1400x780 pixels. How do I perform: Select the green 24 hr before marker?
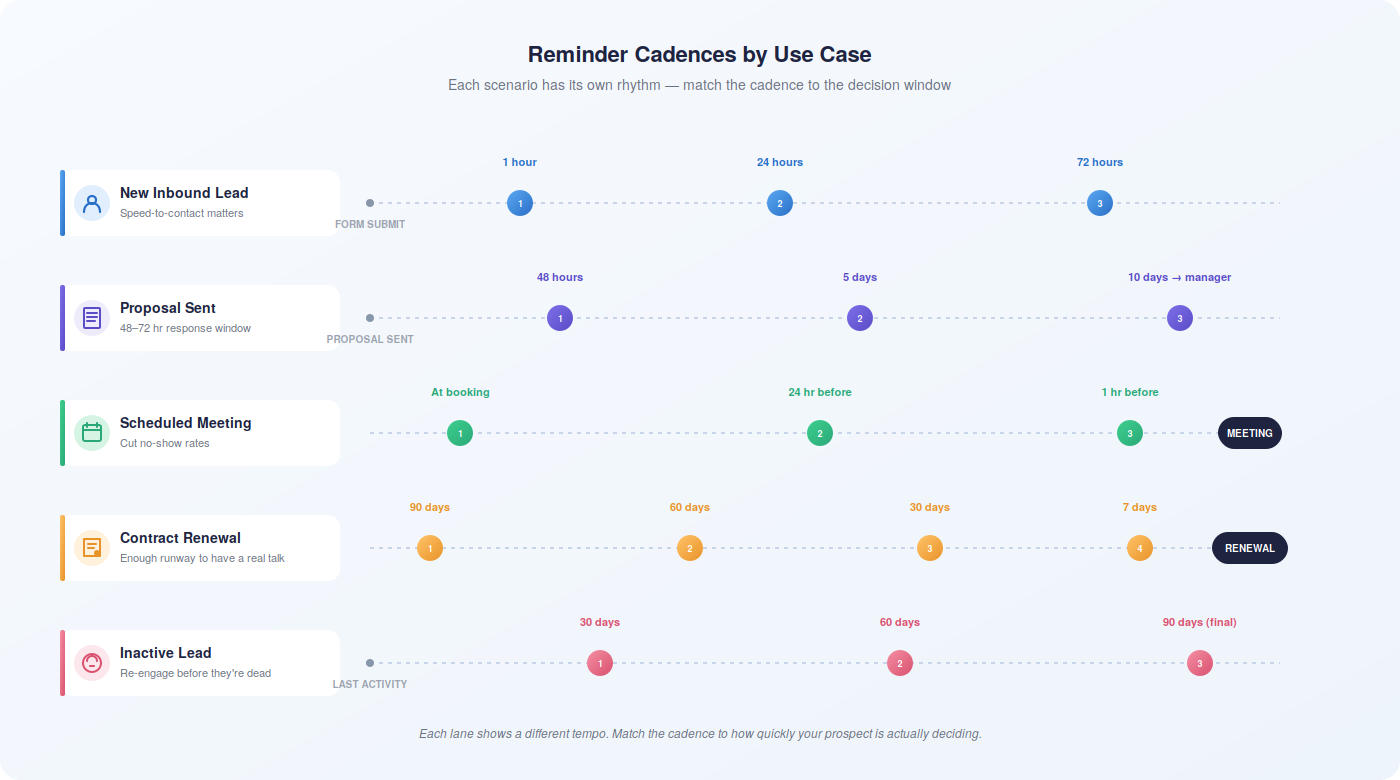[x=820, y=433]
